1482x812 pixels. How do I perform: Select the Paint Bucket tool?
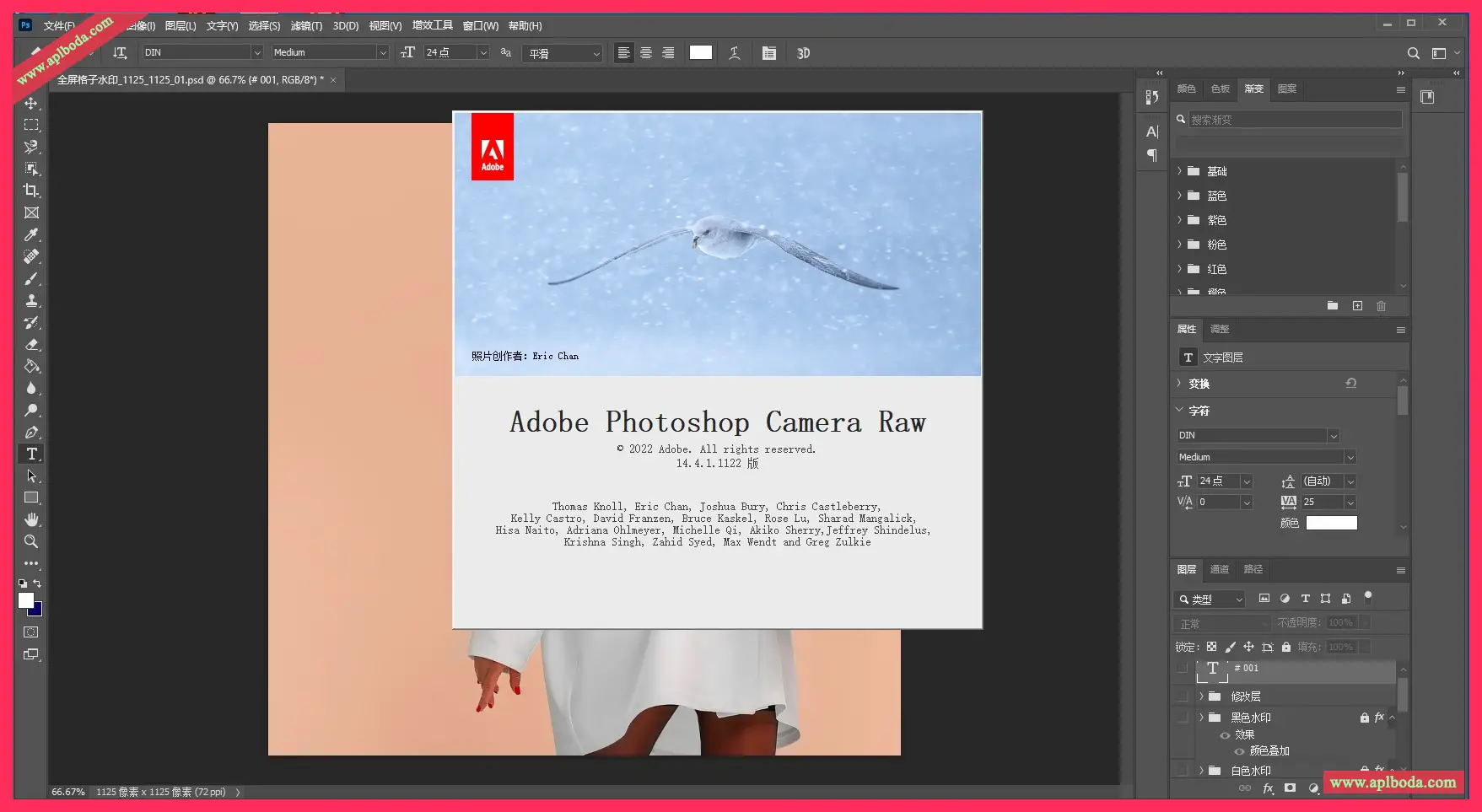tap(31, 366)
